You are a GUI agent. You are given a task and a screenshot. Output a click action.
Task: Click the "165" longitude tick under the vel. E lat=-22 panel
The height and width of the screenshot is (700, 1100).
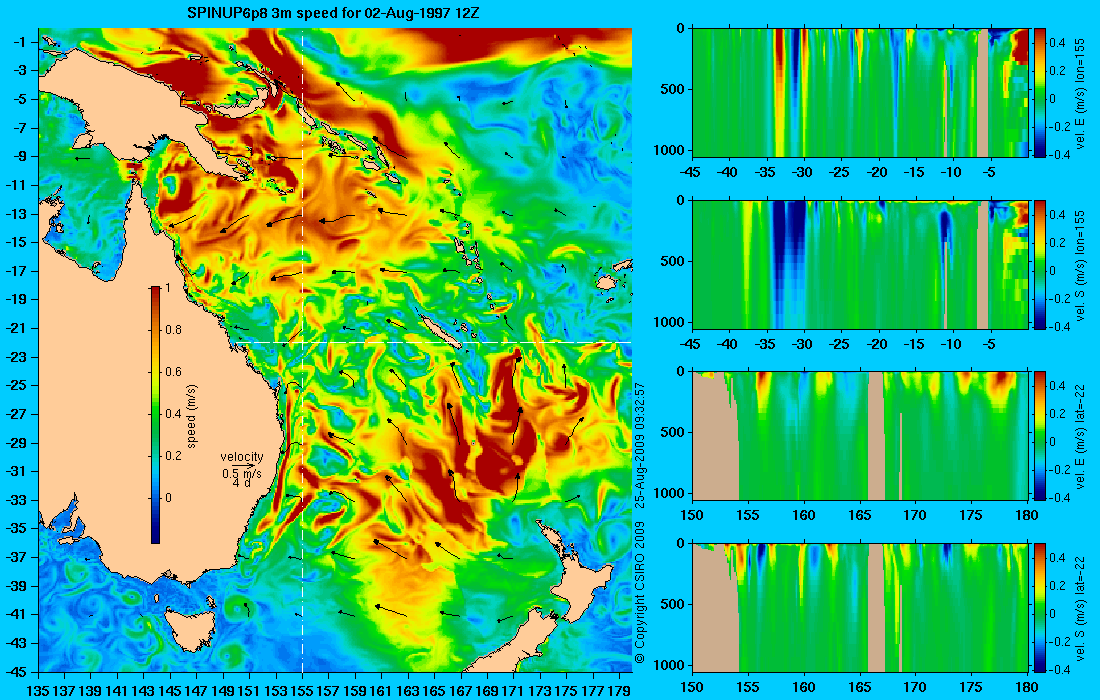(x=860, y=516)
